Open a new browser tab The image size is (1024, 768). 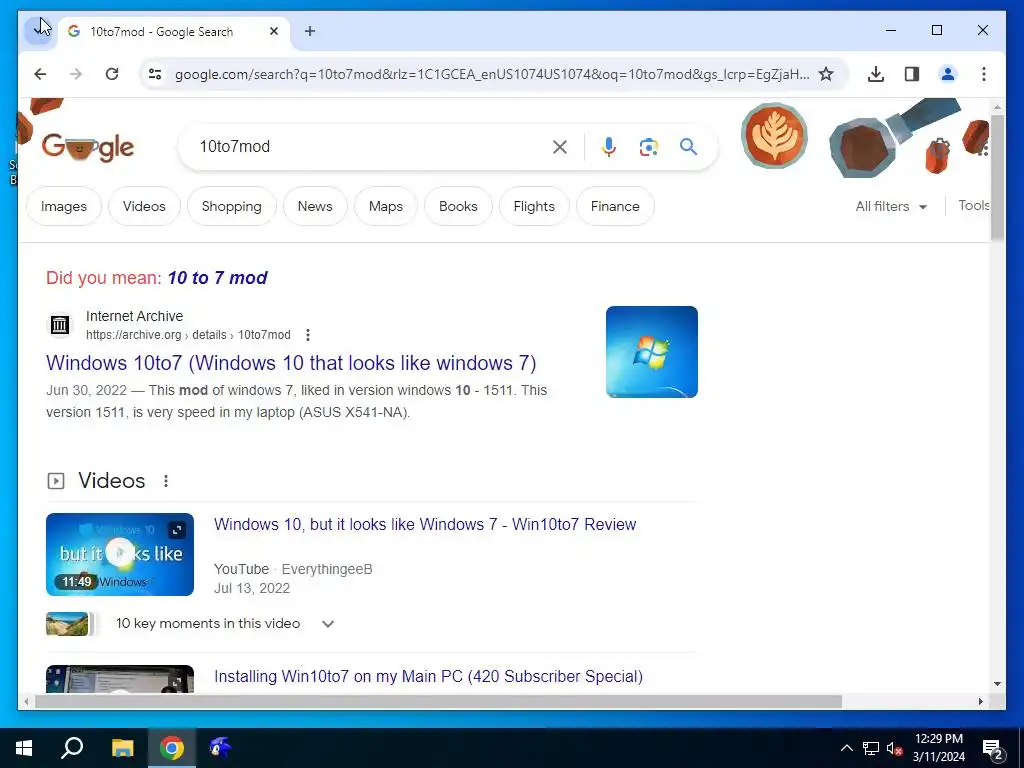click(x=310, y=31)
